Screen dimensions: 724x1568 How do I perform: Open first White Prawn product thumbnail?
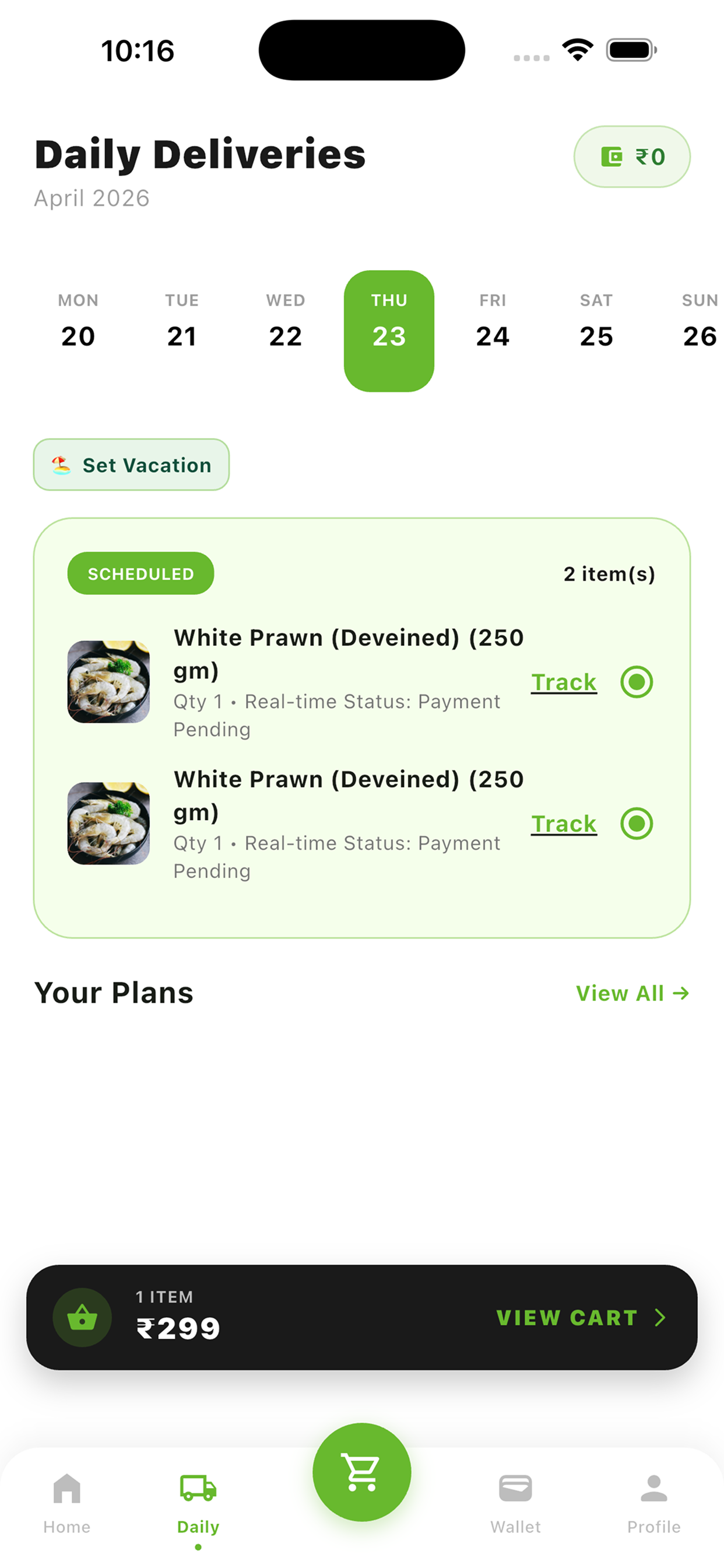pos(108,682)
